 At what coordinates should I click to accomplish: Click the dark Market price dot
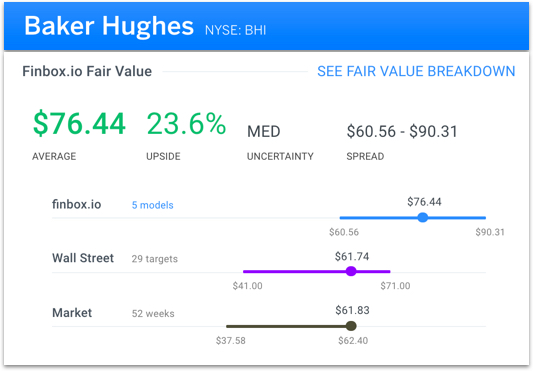point(351,326)
